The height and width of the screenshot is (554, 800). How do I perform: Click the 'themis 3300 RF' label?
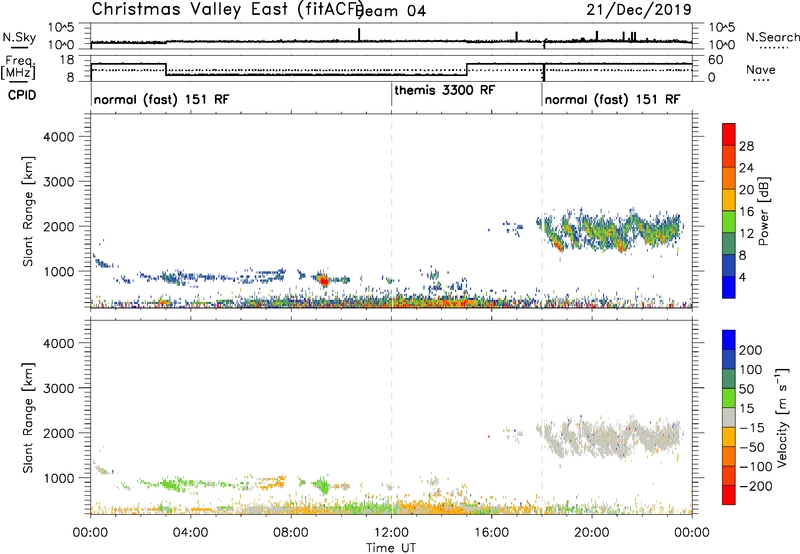click(x=444, y=90)
